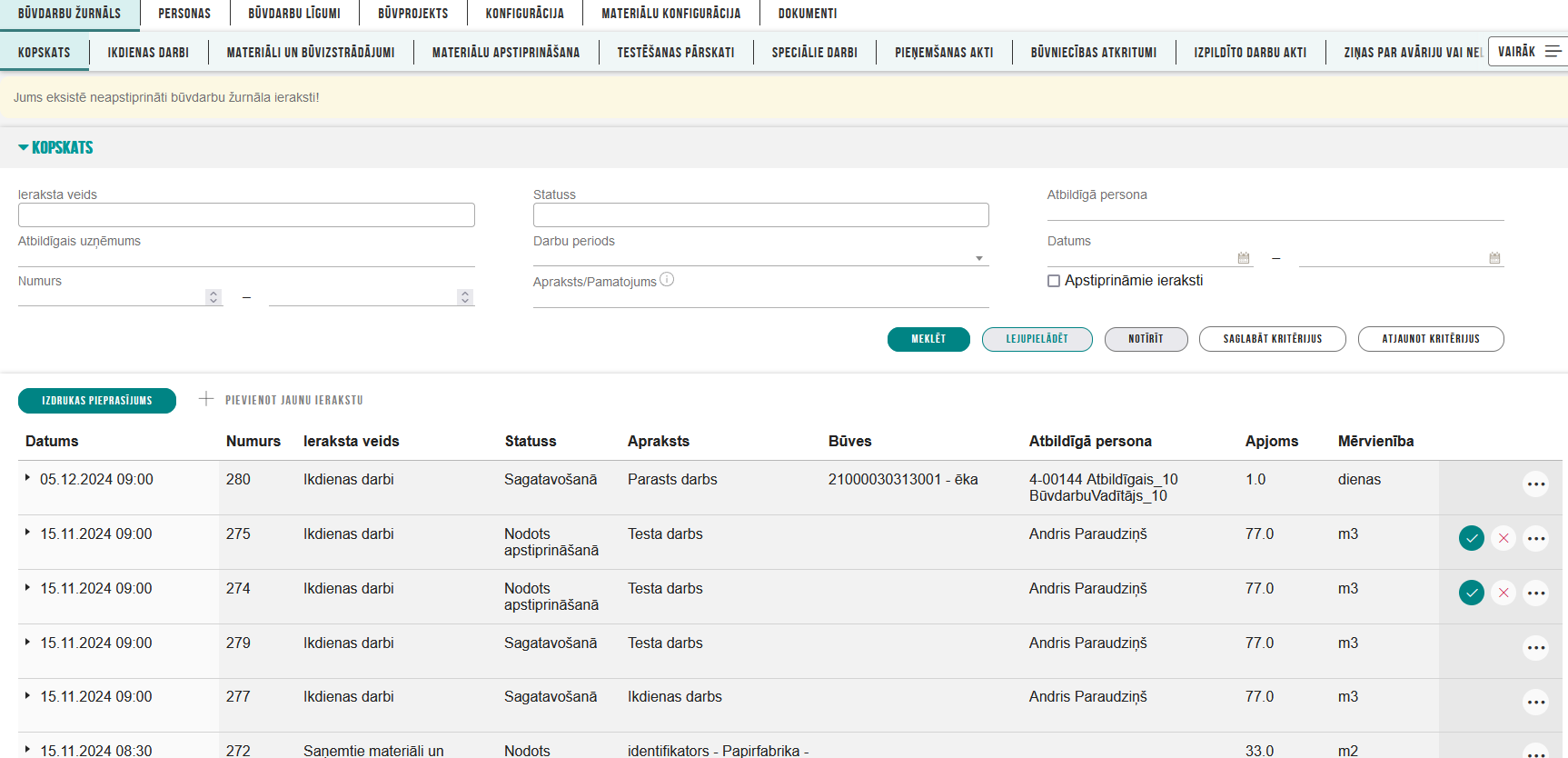Screen dimensions: 1568x758
Task: Open calendar for end date field
Action: tap(1494, 258)
